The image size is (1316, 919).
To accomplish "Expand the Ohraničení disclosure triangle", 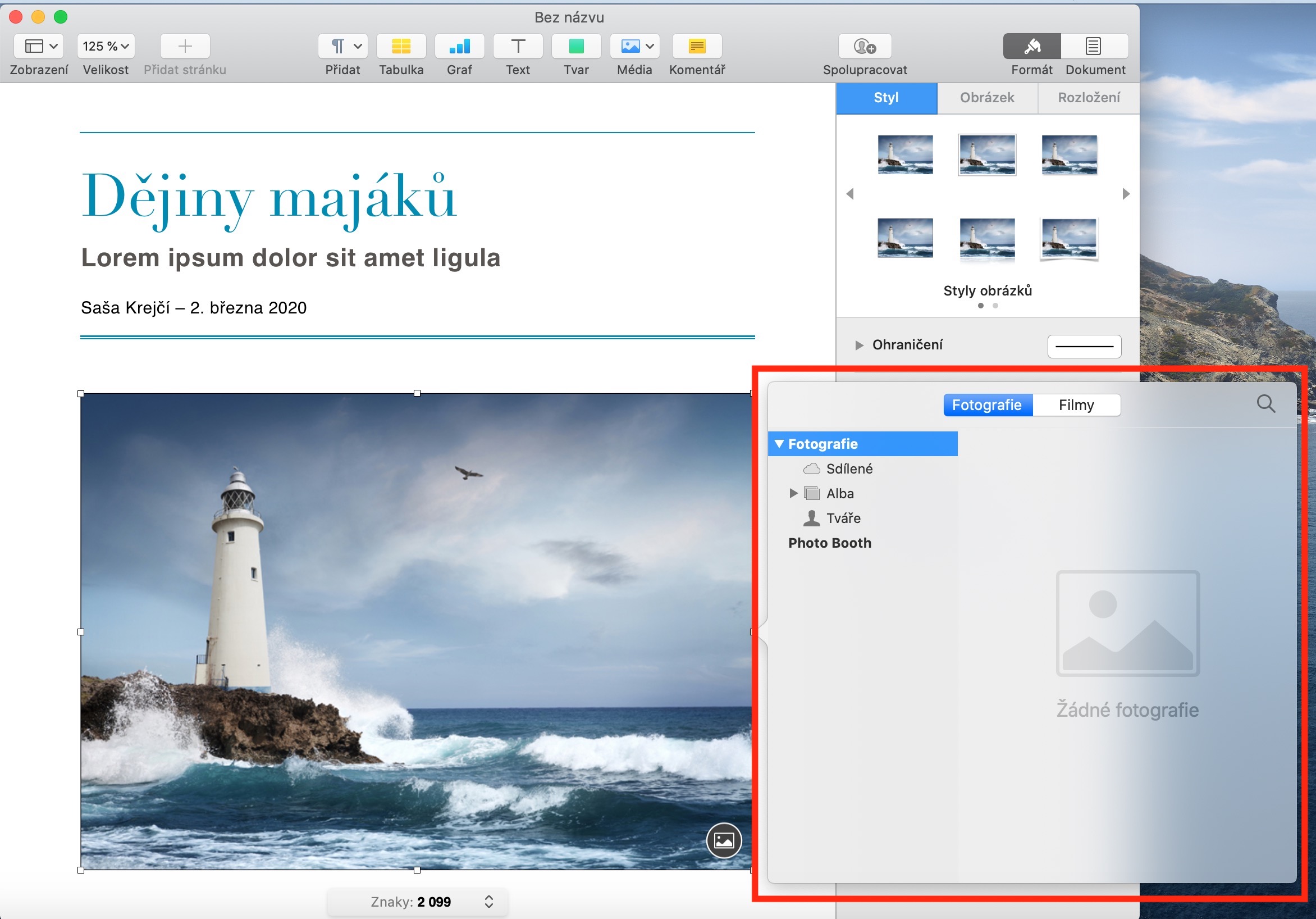I will click(x=858, y=345).
